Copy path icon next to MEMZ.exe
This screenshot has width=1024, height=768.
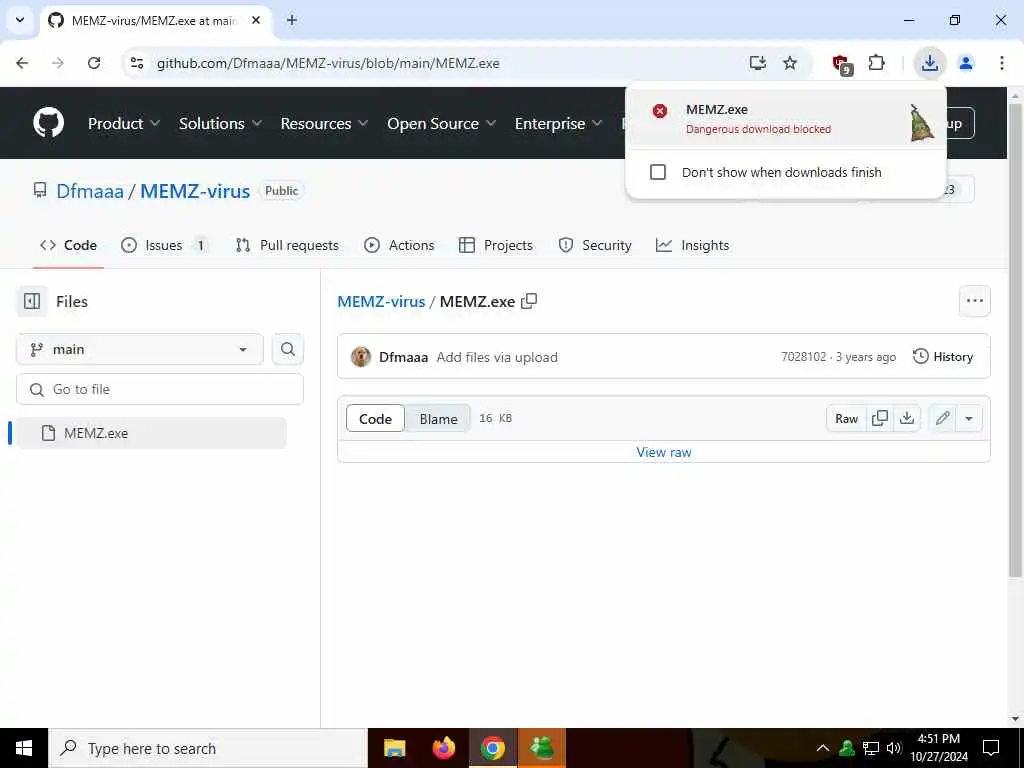pos(529,301)
